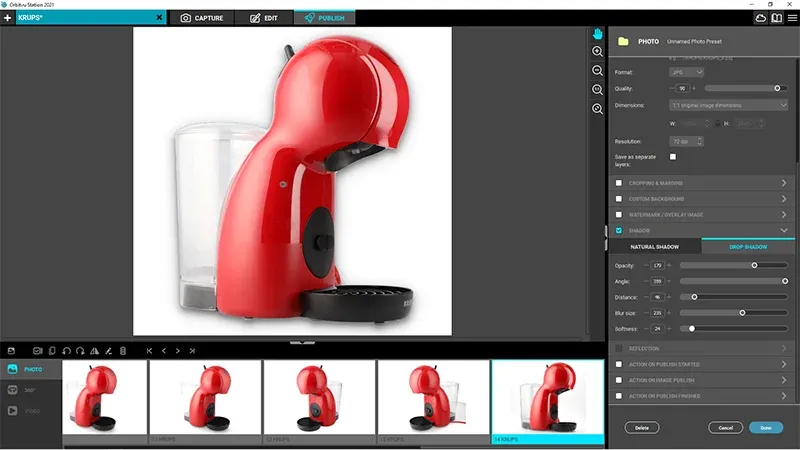The height and width of the screenshot is (450, 800).
Task: Click the rotate left icon in filmstrip toolbar
Action: 65,351
